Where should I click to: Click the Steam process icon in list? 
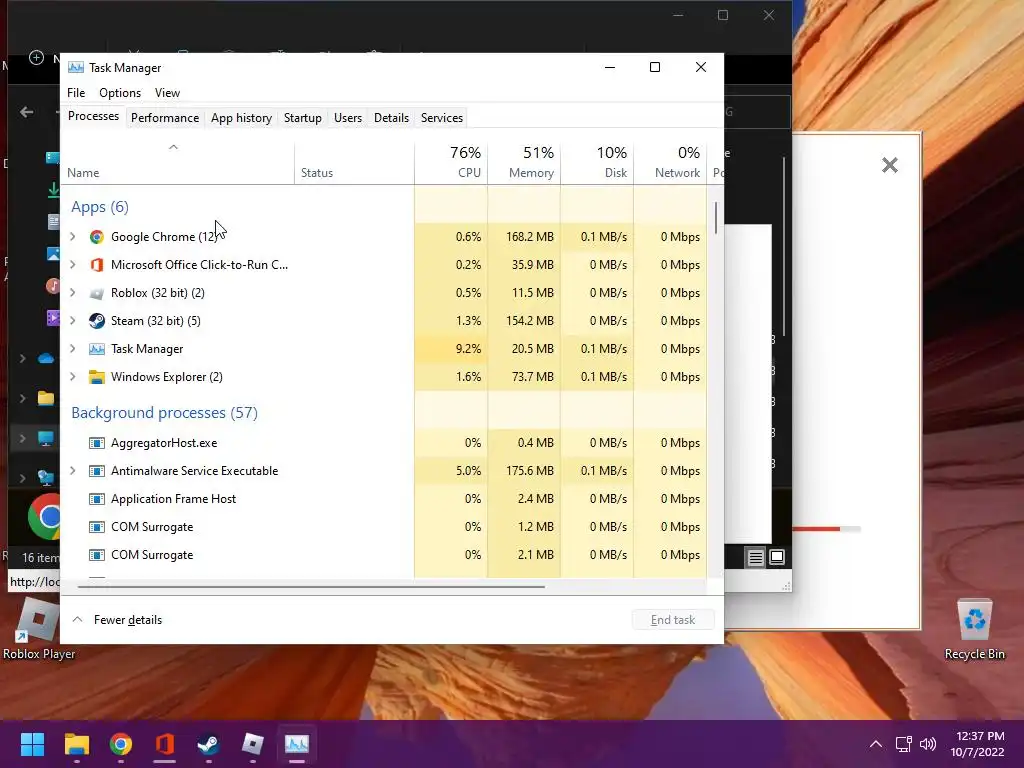[x=97, y=321]
